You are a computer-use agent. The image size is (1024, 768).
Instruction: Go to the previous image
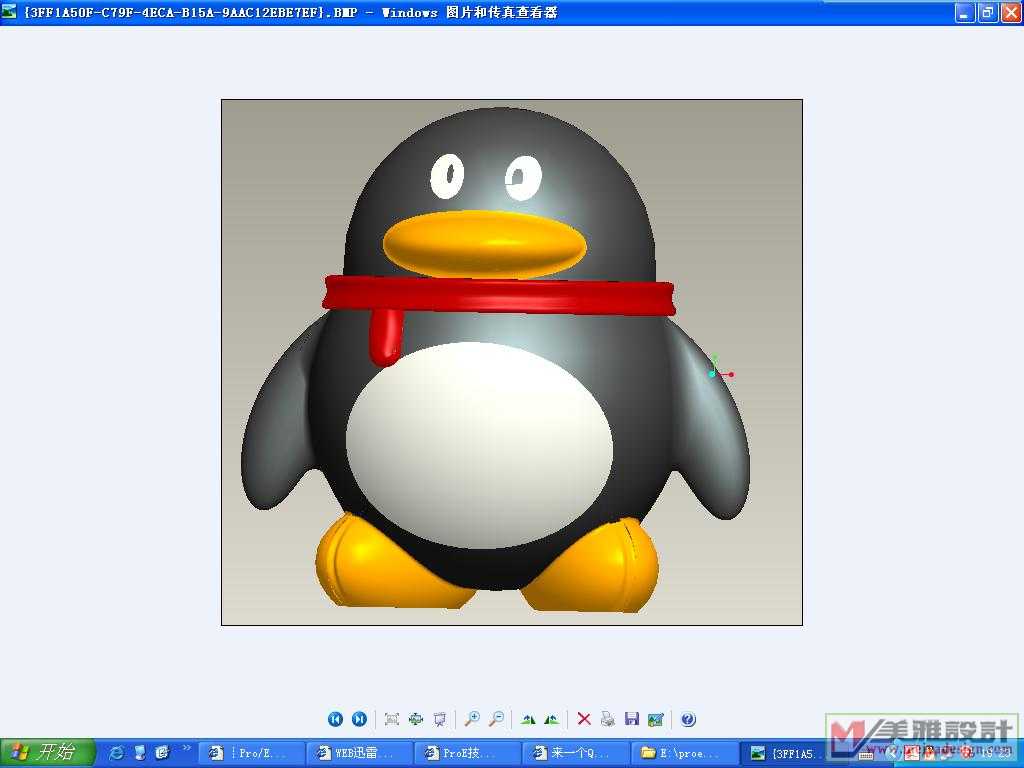[x=335, y=719]
